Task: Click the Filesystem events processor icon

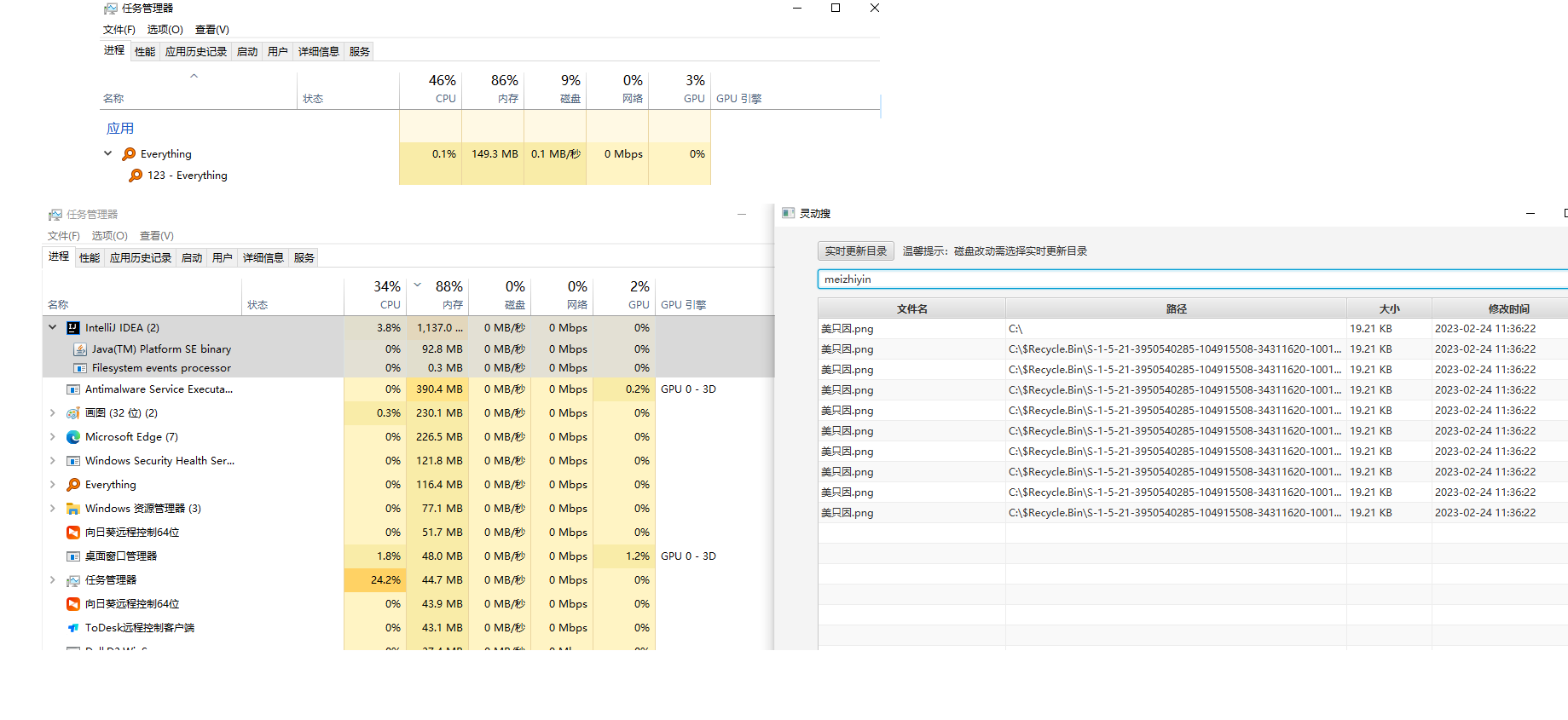Action: pyautogui.click(x=80, y=368)
